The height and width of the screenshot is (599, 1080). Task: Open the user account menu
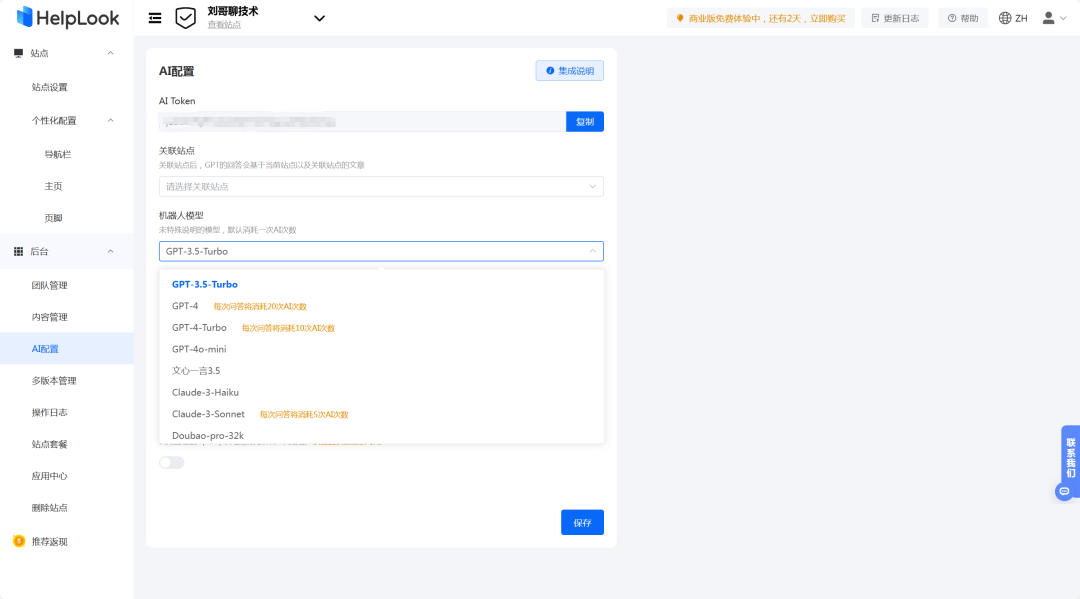[1055, 19]
